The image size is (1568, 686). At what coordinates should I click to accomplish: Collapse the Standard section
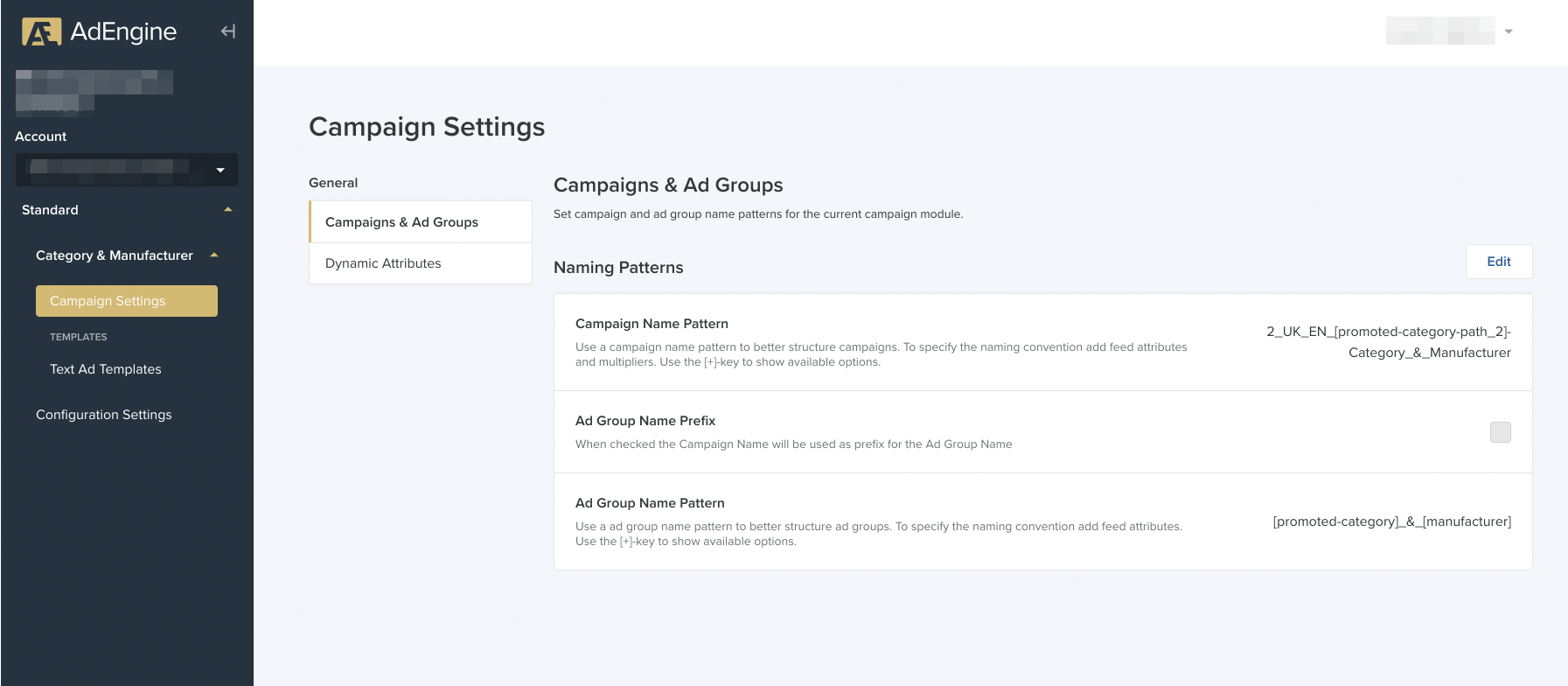click(228, 210)
